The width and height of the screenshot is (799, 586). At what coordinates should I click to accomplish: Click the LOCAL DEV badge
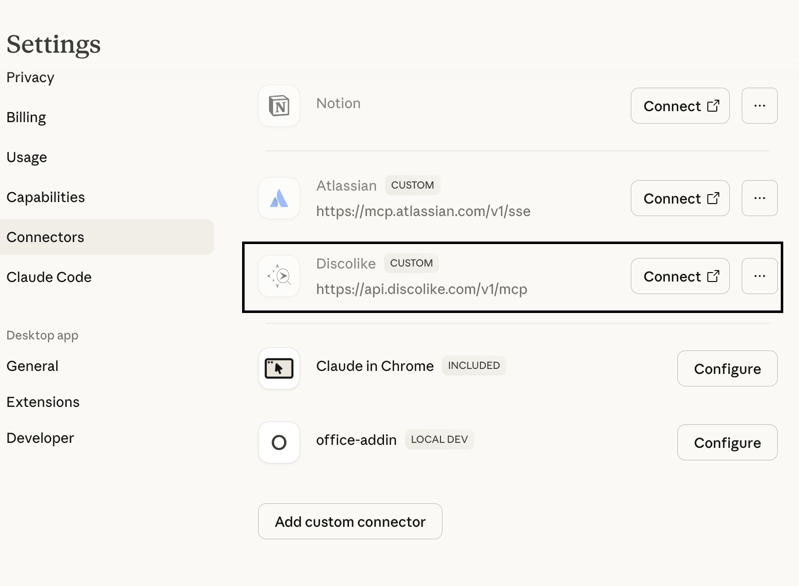[x=439, y=439]
